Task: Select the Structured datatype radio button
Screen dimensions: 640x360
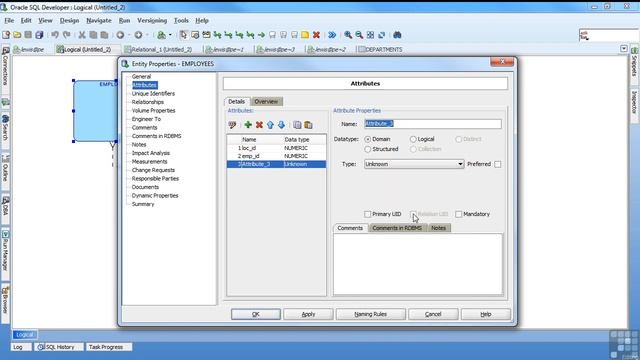Action: pos(368,149)
